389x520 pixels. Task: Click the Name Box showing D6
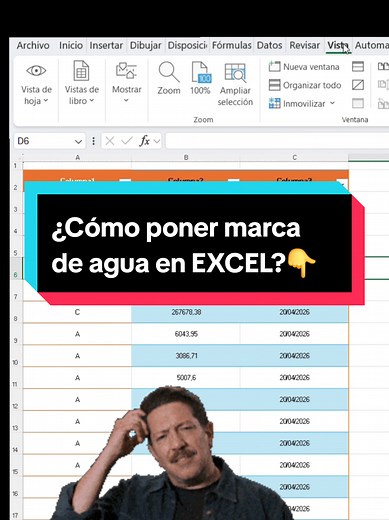[43, 141]
